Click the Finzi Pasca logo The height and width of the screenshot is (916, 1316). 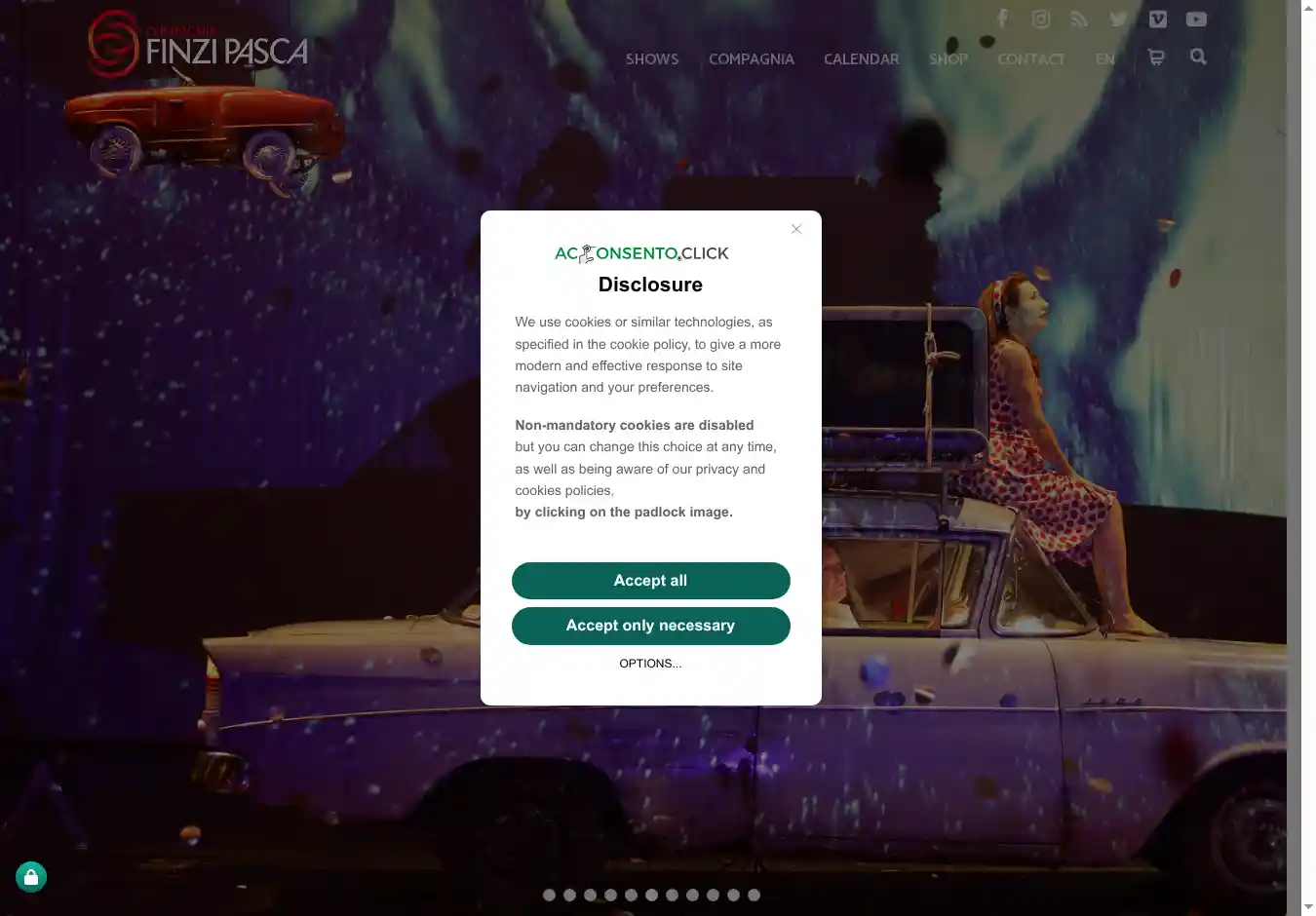(198, 45)
